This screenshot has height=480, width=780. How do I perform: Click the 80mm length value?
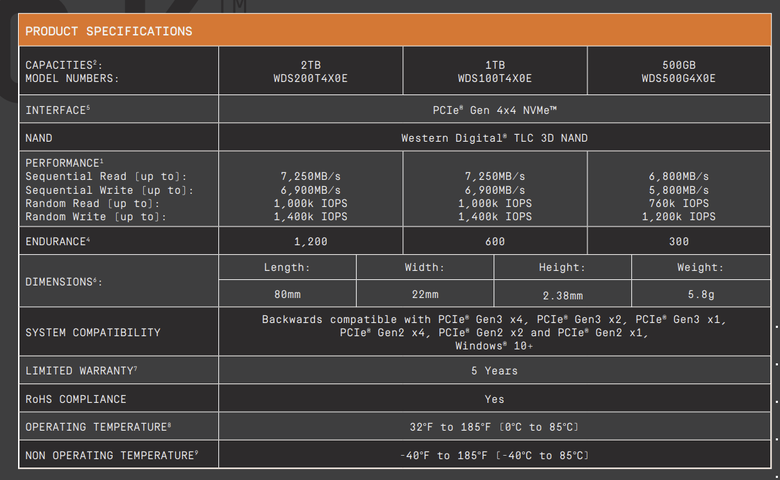287,294
